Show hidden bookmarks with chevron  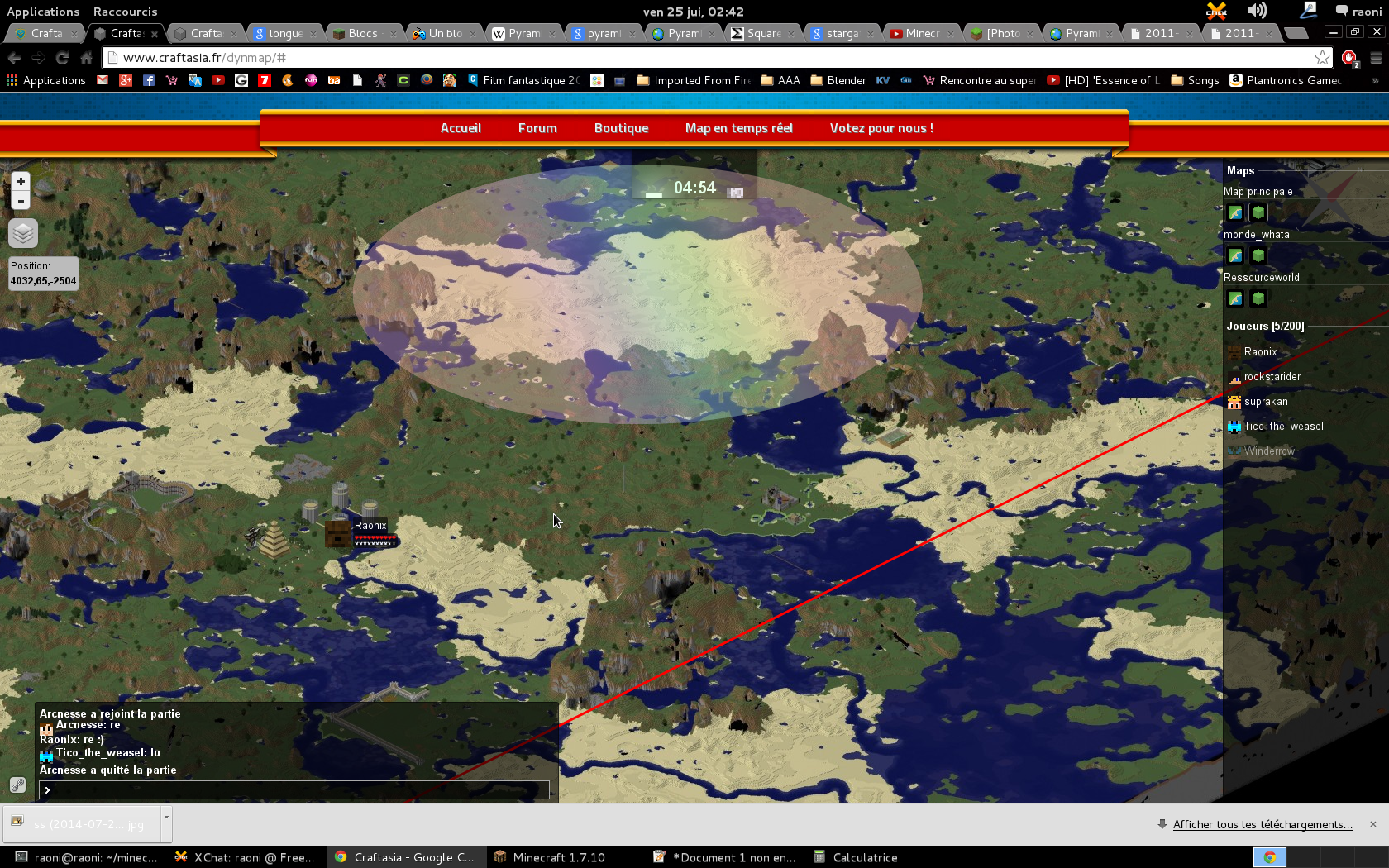click(1375, 80)
